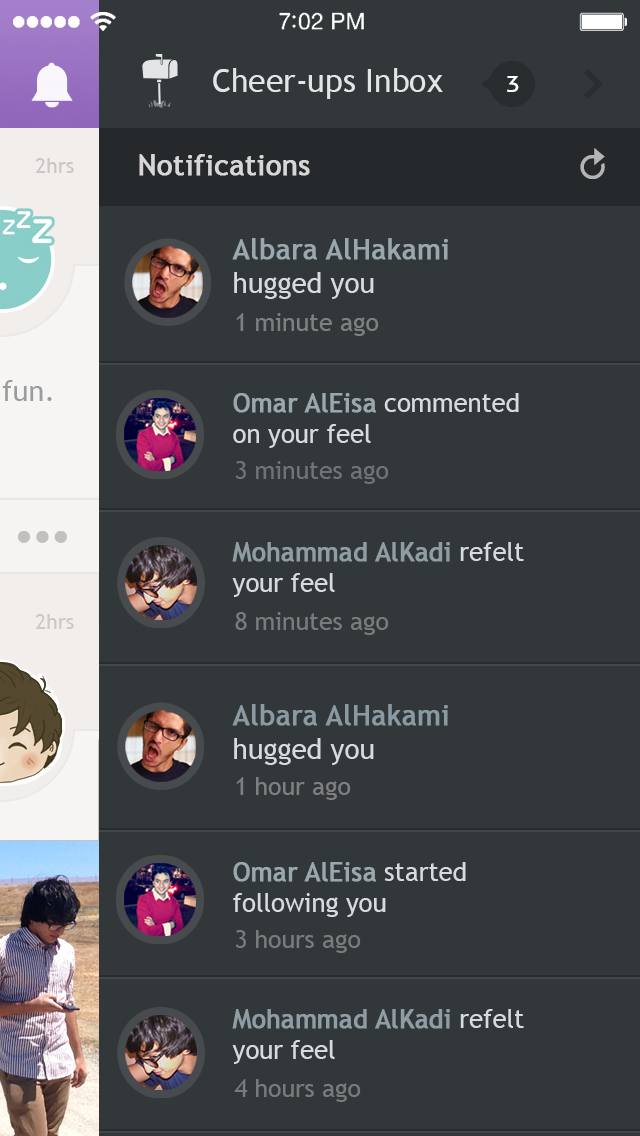Tap Omar AlEisa's avatar from 3 hours ago
The image size is (640, 1136).
159,899
